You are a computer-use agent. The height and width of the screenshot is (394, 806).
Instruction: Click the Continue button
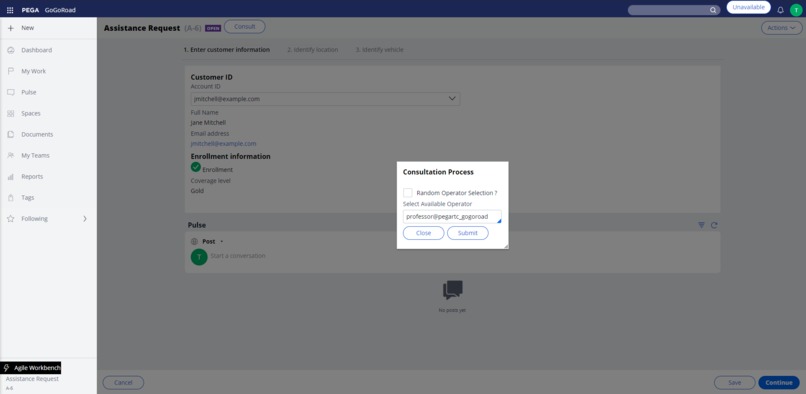(779, 383)
